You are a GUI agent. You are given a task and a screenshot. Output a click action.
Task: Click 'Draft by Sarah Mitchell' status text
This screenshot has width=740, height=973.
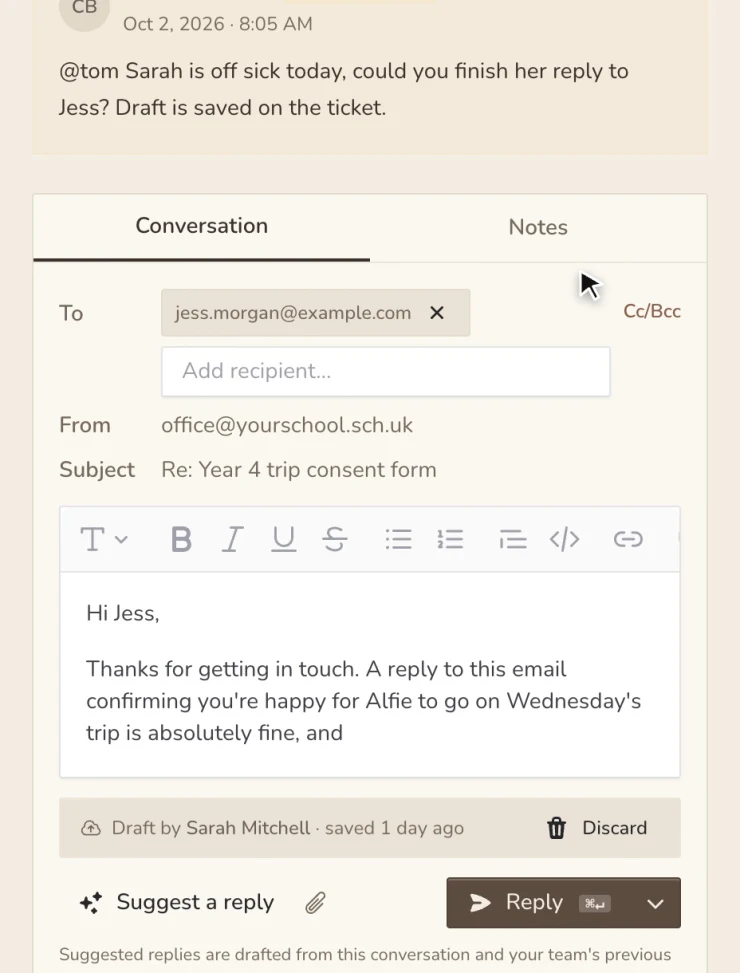click(x=211, y=828)
